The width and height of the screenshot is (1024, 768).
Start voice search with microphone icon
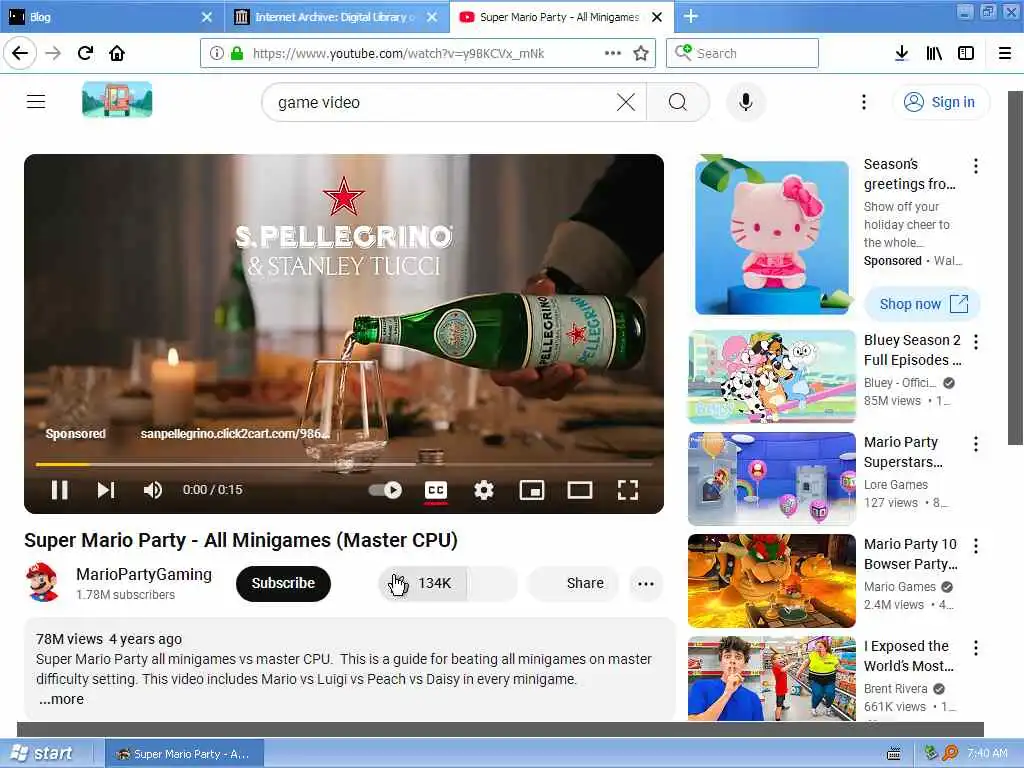click(x=746, y=102)
